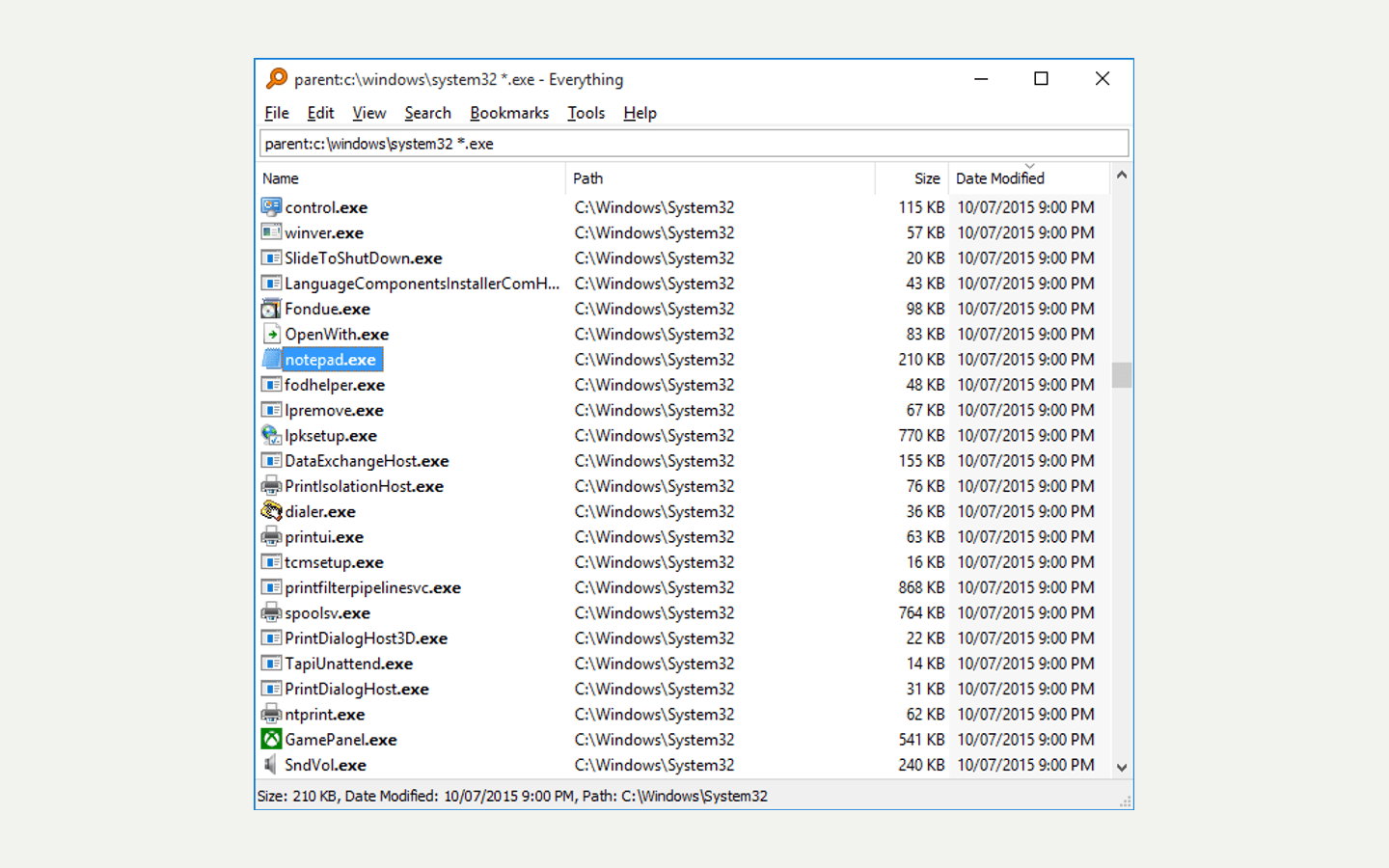Screen dimensions: 1389x868
Task: Click the Everything magnifier icon in title bar
Action: click(x=277, y=79)
